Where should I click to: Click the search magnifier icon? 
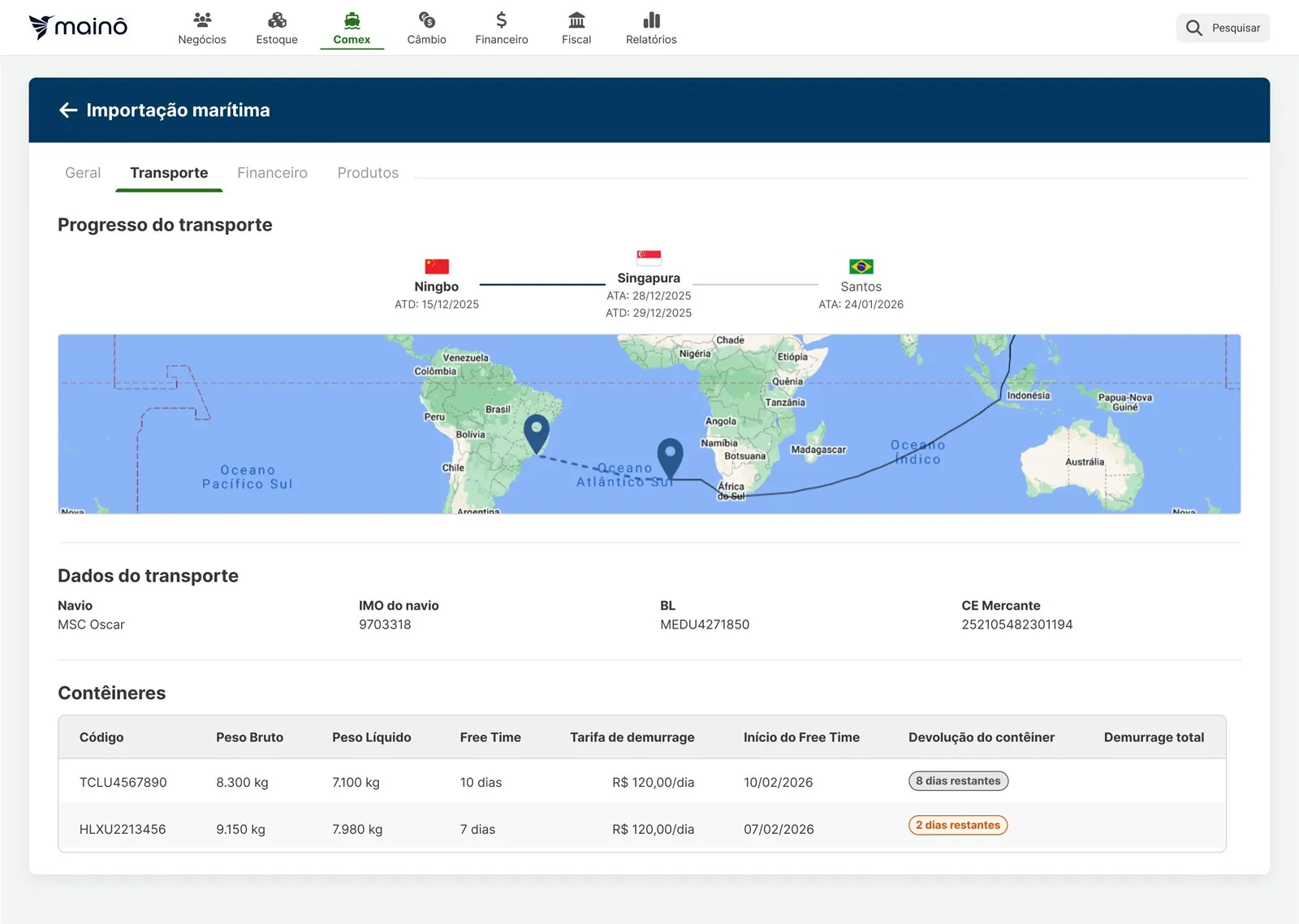click(x=1193, y=28)
